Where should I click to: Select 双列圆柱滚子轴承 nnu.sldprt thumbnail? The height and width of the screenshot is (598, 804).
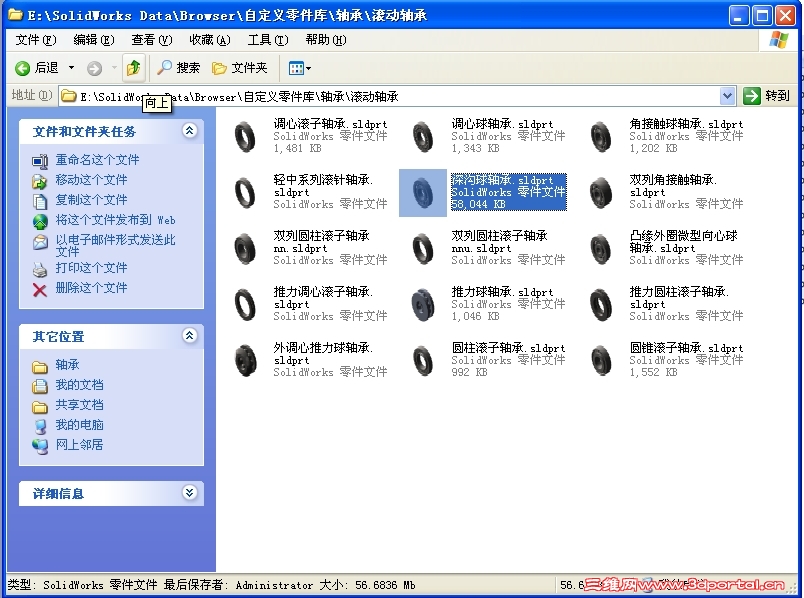click(x=423, y=249)
